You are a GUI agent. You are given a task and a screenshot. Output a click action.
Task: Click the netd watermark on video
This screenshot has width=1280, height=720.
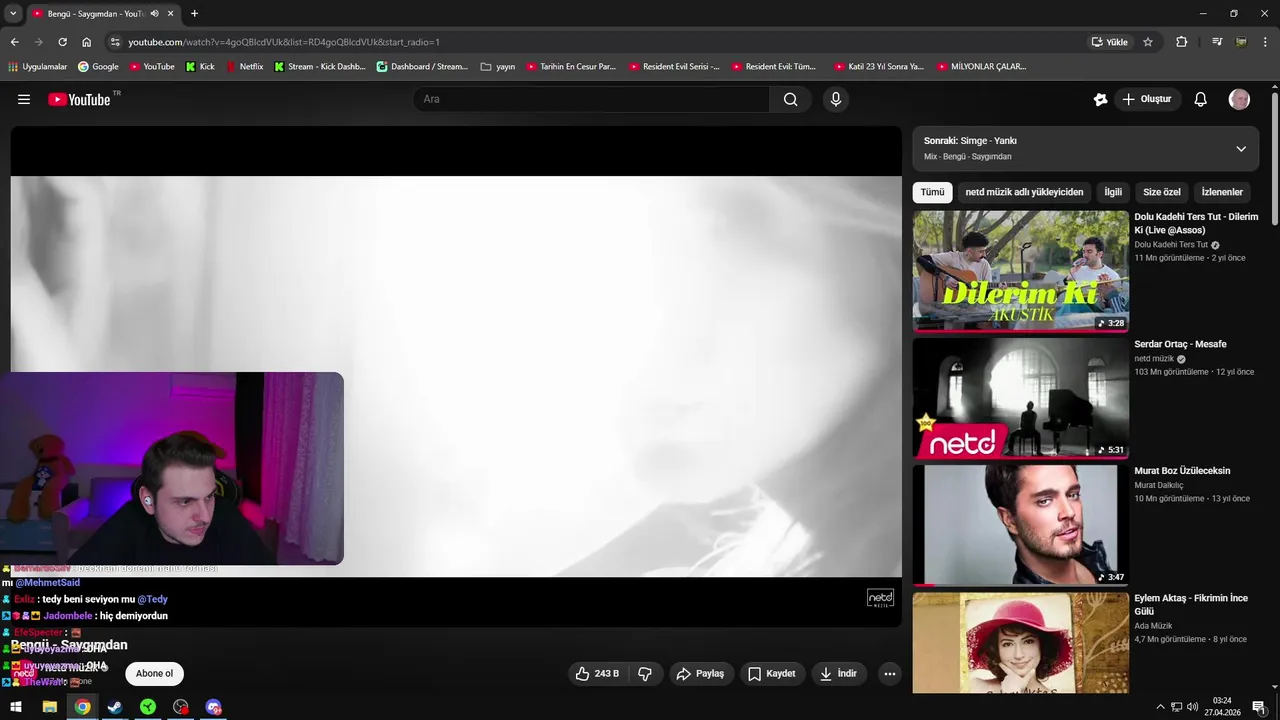pos(880,598)
